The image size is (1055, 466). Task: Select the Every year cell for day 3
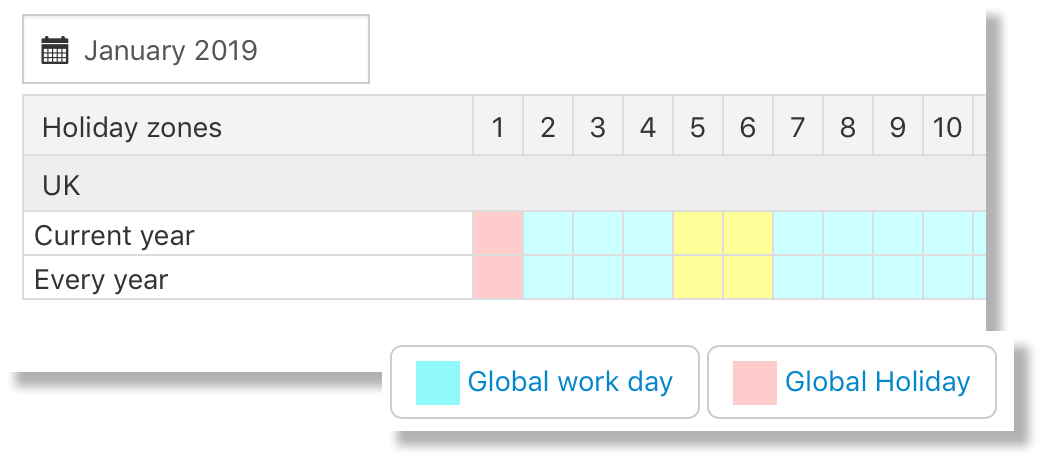click(x=598, y=278)
